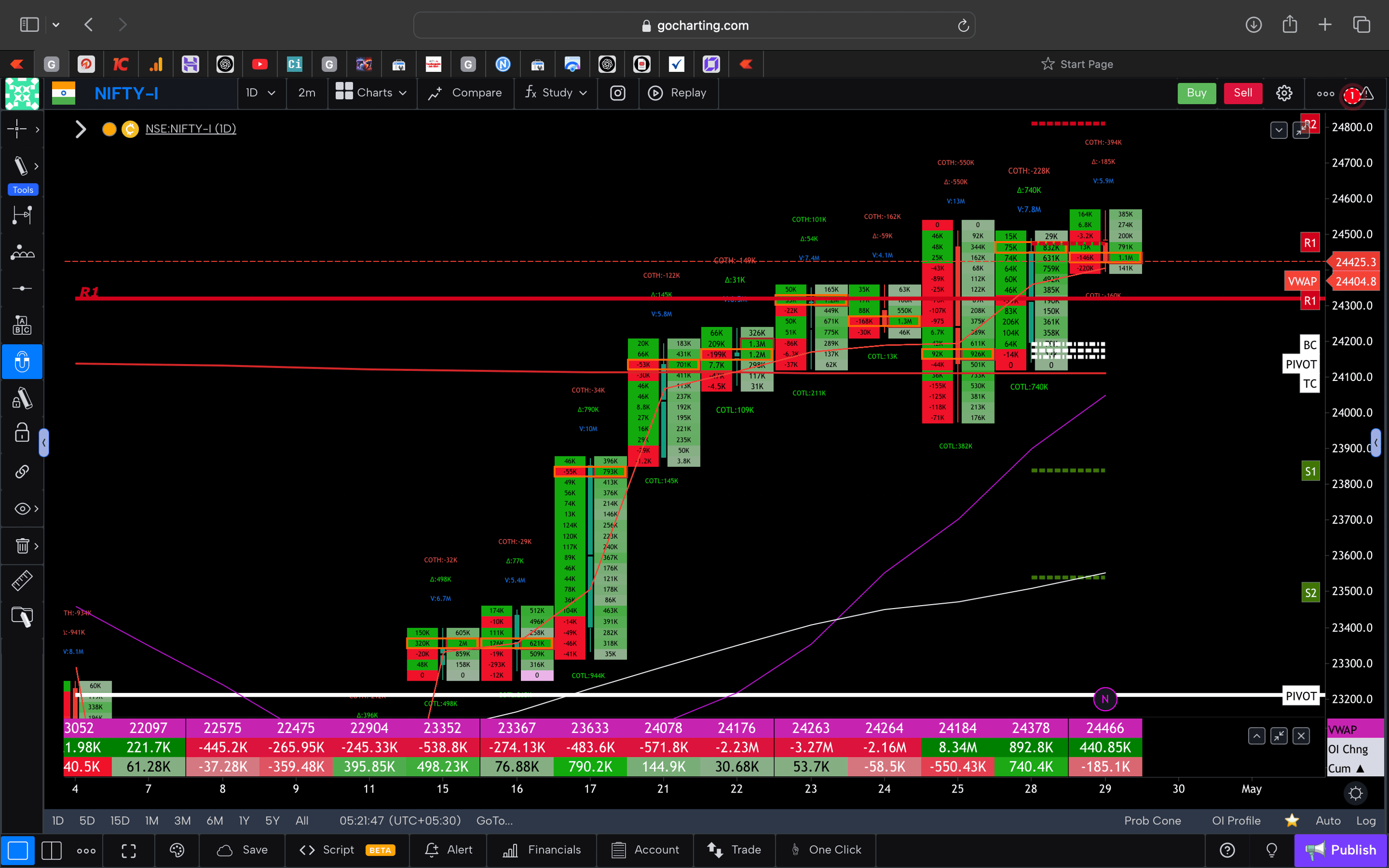Enable One Click trading
This screenshot has width=1389, height=868.
coord(825,850)
